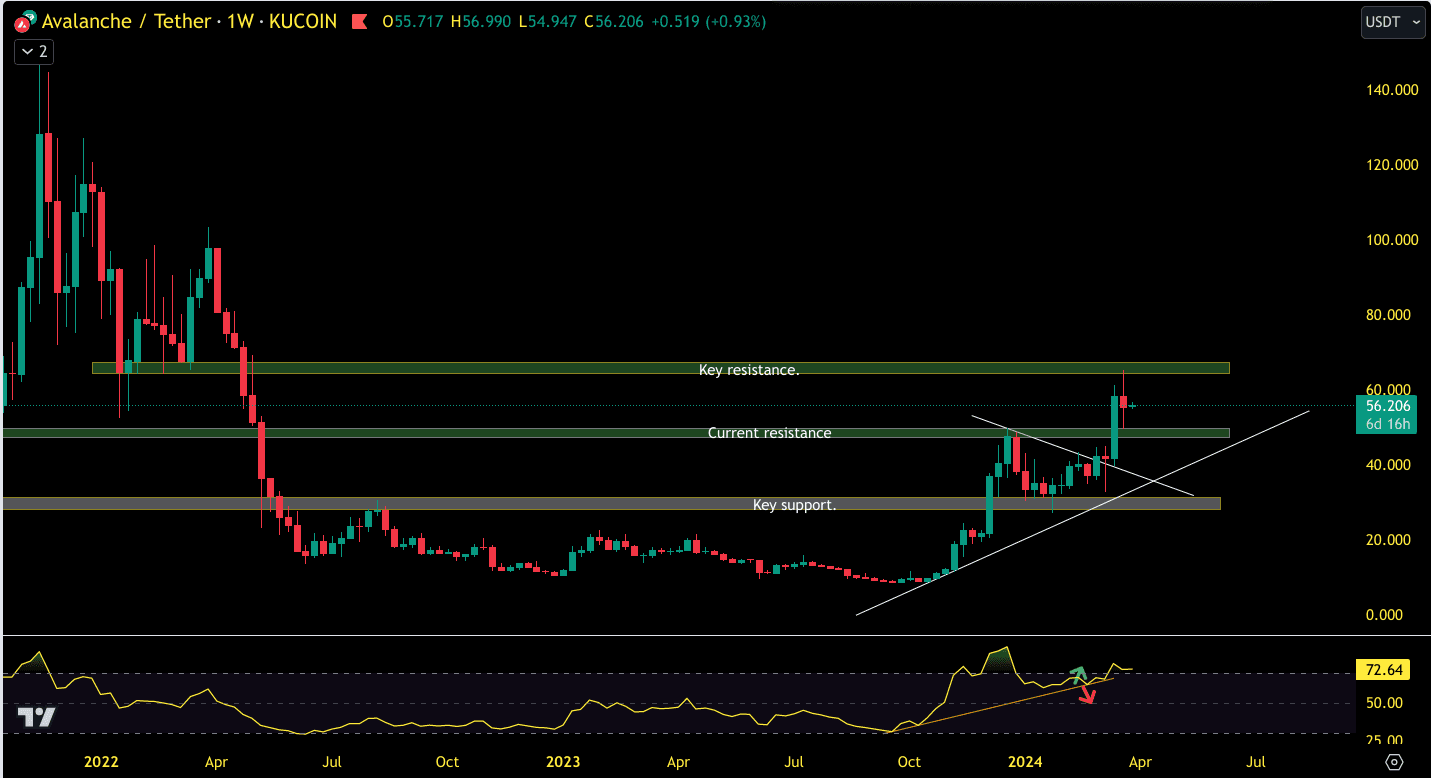
Task: Click the TradingView logo in the RSI pane
Action: pos(36,716)
